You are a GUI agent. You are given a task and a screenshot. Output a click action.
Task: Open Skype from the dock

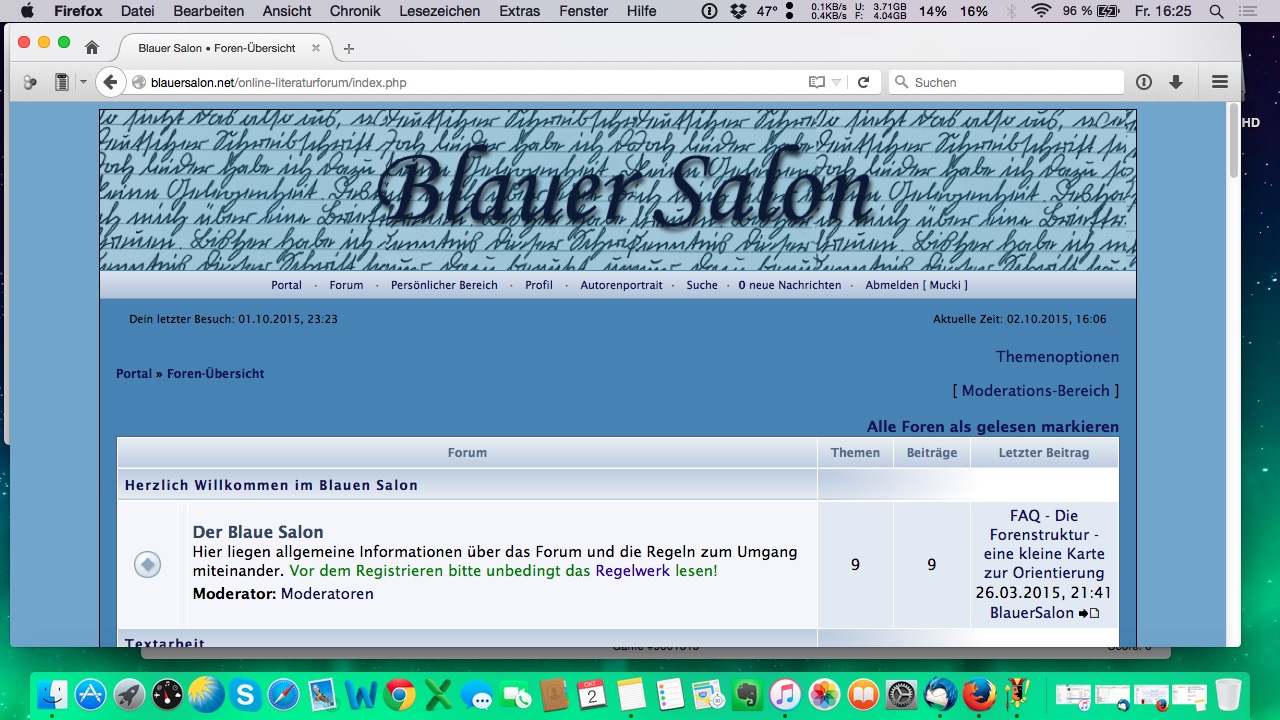pos(245,694)
